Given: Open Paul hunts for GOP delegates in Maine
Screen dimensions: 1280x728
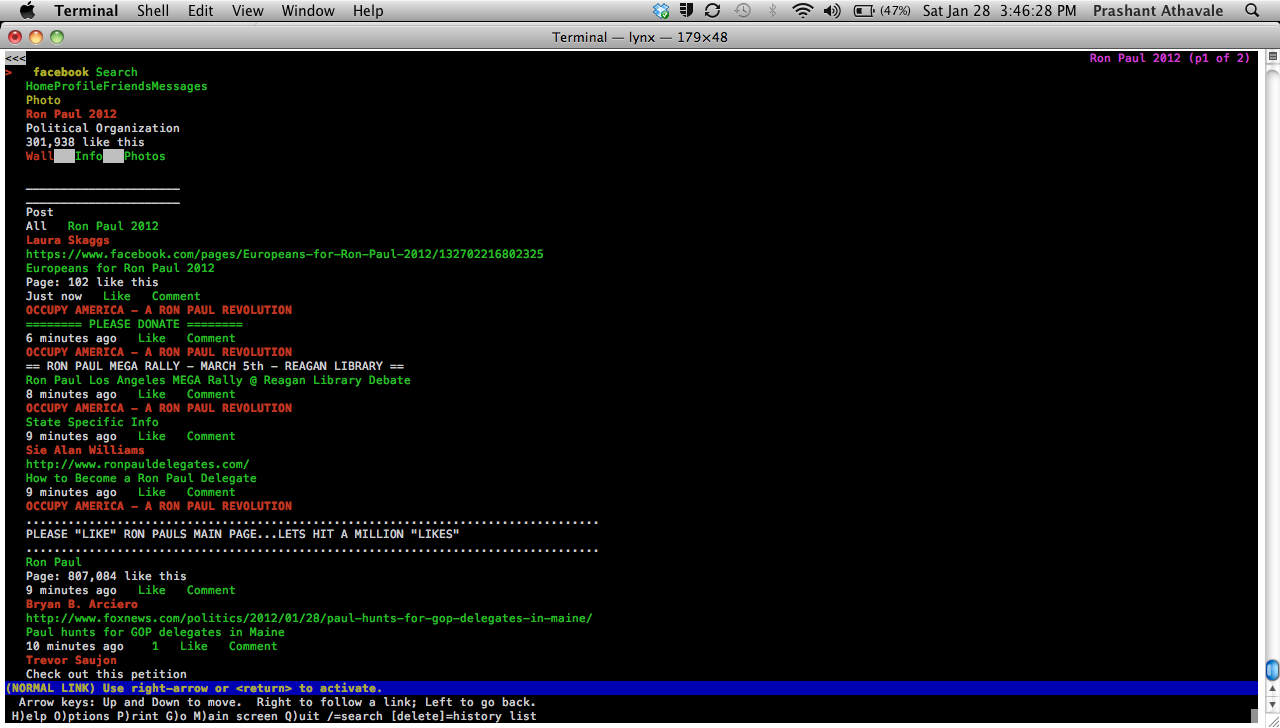Looking at the screenshot, I should (155, 632).
